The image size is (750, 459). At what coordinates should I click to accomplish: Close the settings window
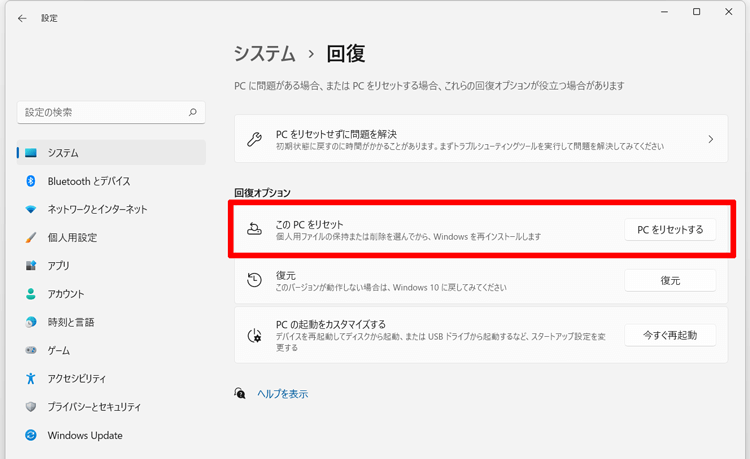click(x=728, y=12)
